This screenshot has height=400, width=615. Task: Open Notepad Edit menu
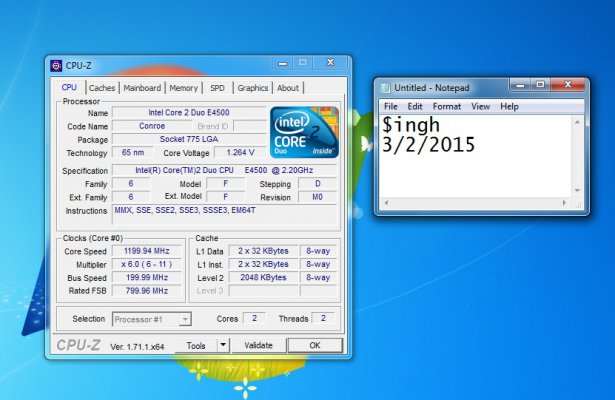pos(415,106)
